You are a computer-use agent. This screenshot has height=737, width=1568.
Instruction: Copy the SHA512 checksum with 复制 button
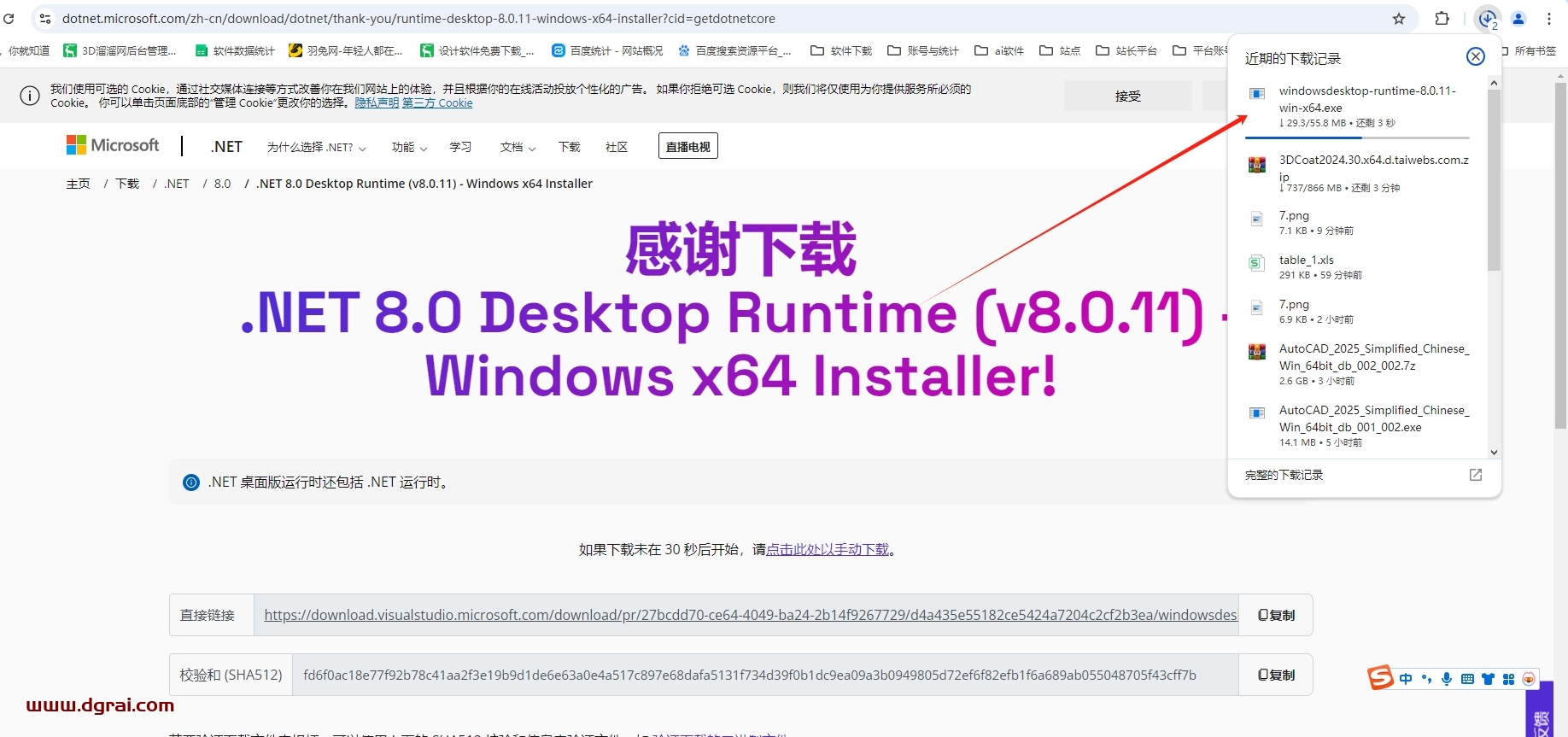click(x=1276, y=675)
